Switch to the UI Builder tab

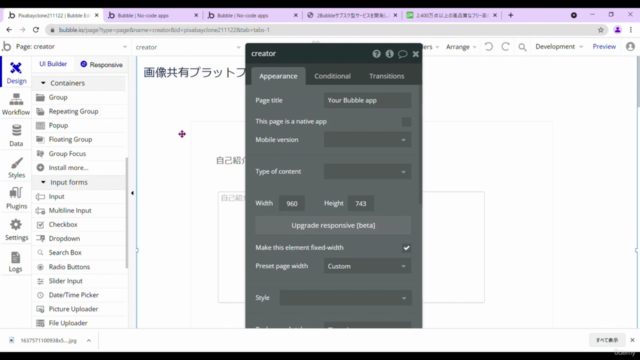point(53,64)
